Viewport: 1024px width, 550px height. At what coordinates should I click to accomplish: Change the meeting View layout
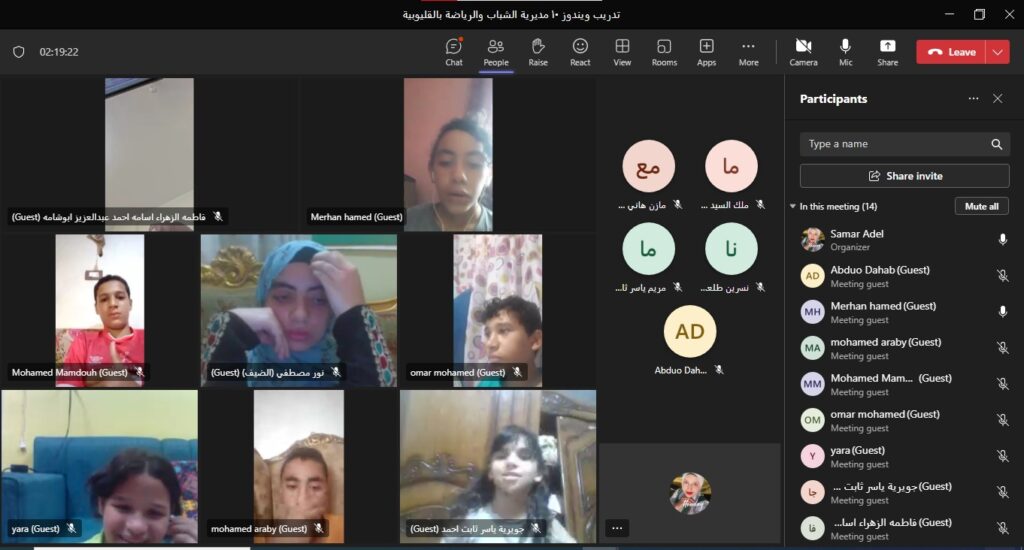622,52
